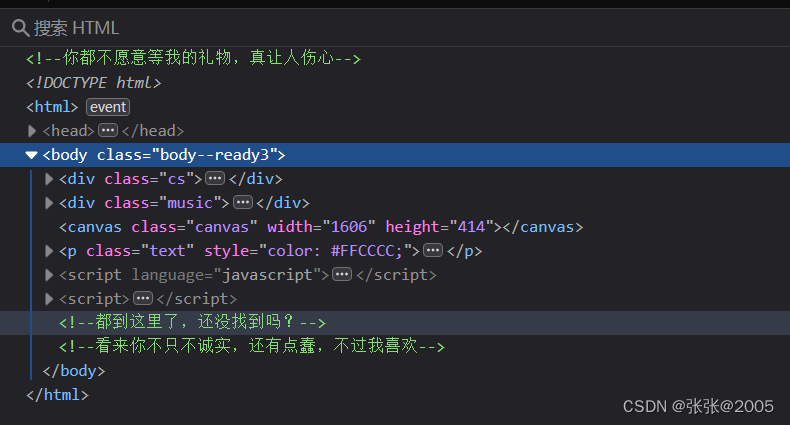Click the "body--ready3" class value
The width and height of the screenshot is (790, 425).
pyautogui.click(x=214, y=155)
